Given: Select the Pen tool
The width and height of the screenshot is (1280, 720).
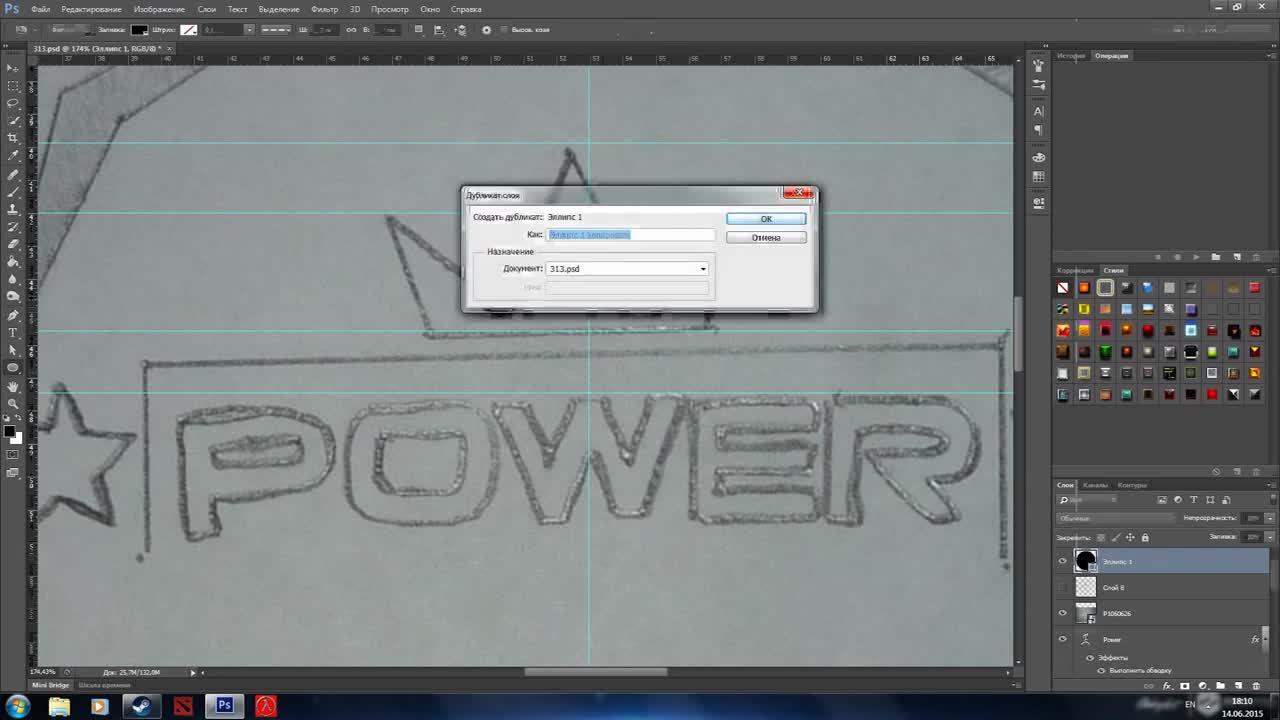Looking at the screenshot, I should coord(13,314).
